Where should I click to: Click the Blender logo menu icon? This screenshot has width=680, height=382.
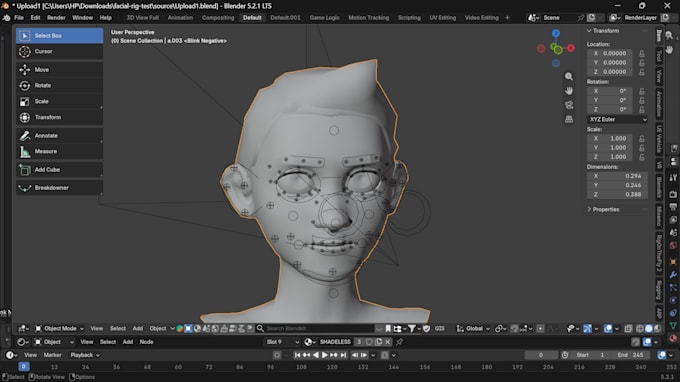coord(6,18)
